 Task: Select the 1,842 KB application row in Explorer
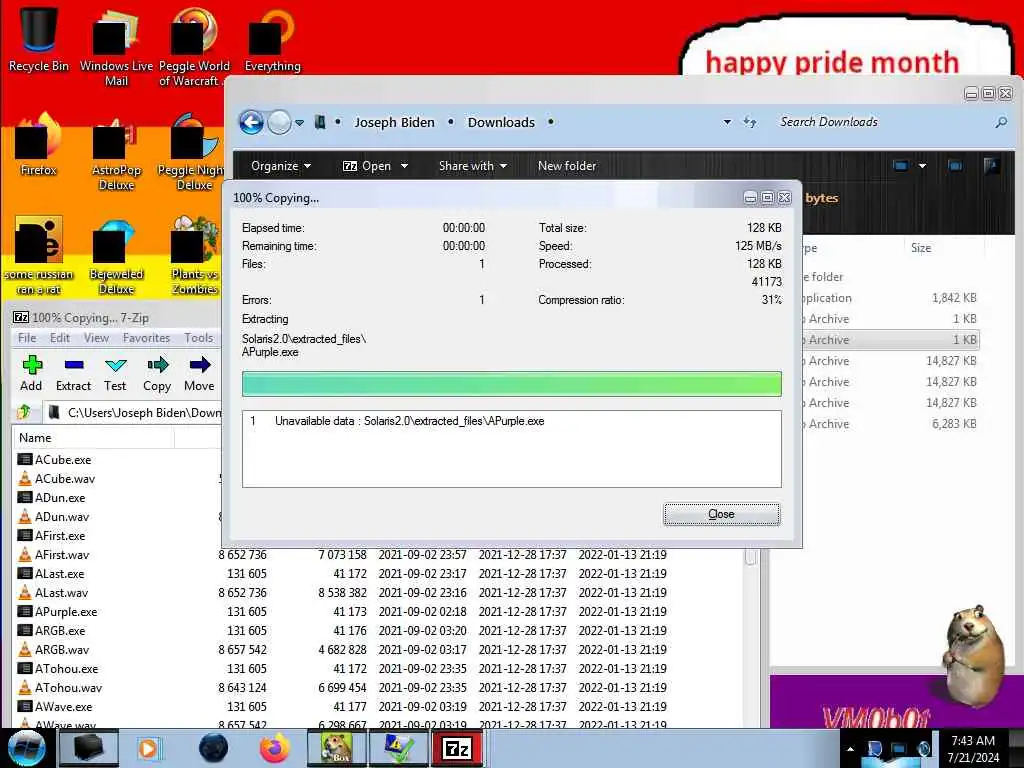[x=891, y=298]
